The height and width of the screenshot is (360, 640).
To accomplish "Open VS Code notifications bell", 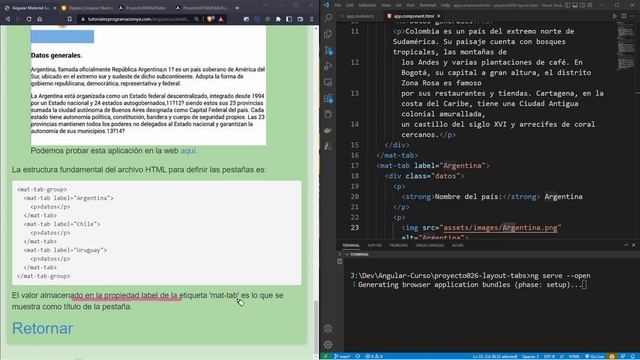I will (633, 356).
